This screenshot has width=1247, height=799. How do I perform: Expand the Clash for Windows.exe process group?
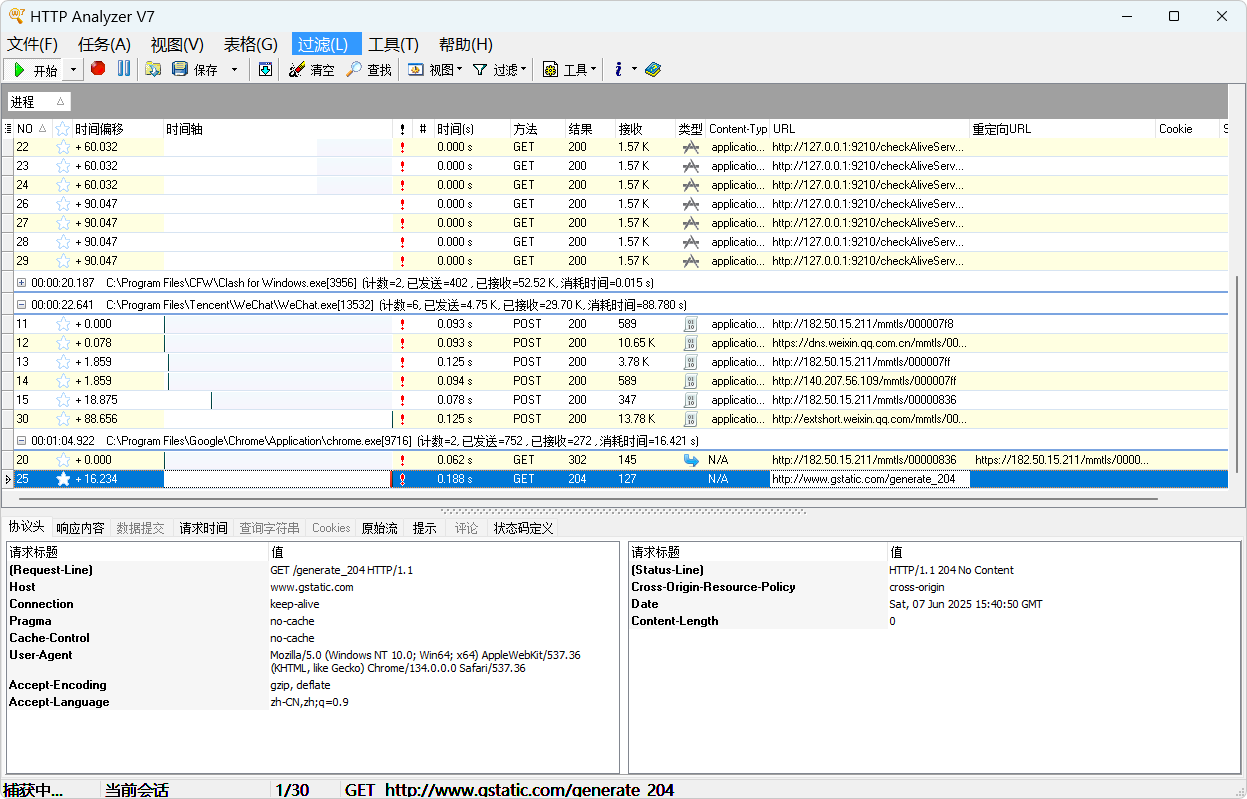tap(21, 283)
